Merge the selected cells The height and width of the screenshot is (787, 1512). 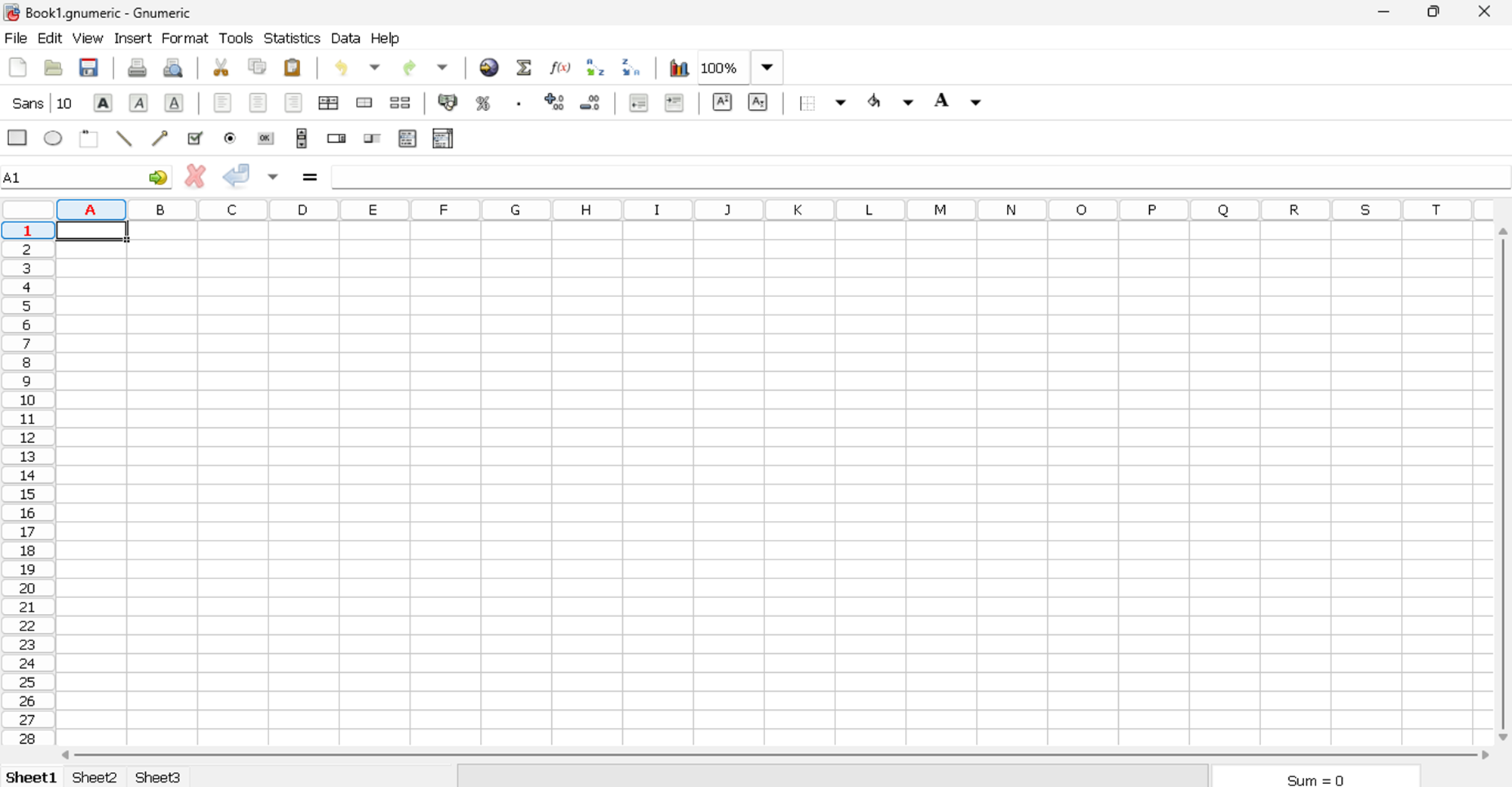click(x=364, y=103)
